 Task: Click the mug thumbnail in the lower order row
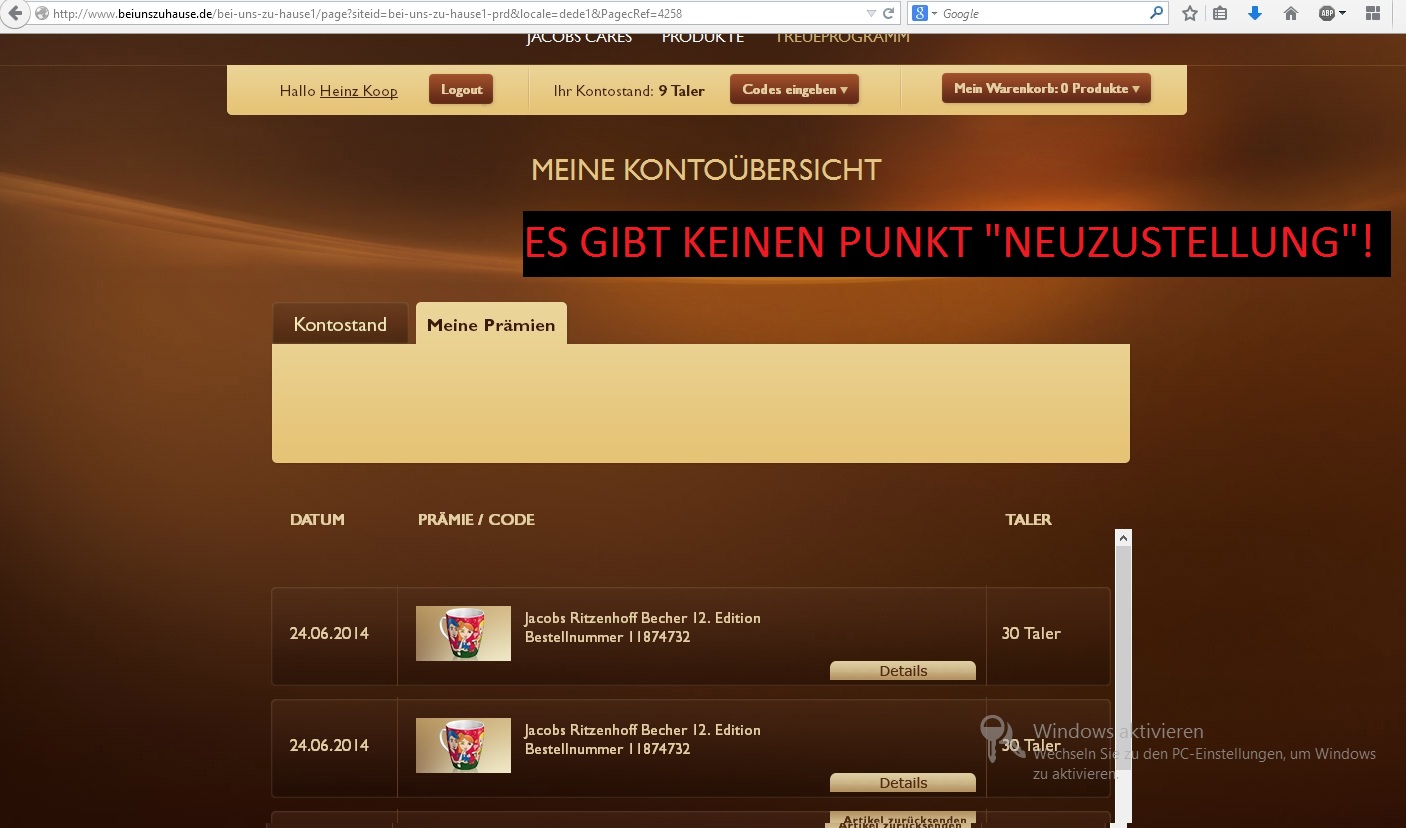tap(463, 745)
